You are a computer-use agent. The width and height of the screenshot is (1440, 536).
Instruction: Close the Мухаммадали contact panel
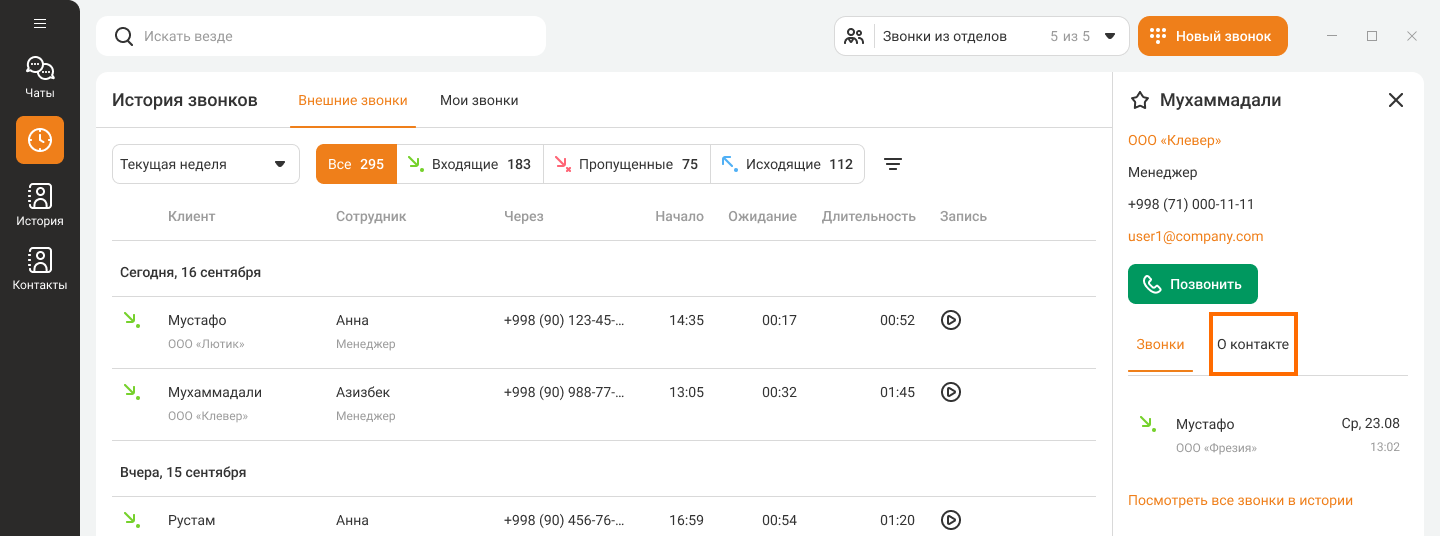[x=1396, y=100]
